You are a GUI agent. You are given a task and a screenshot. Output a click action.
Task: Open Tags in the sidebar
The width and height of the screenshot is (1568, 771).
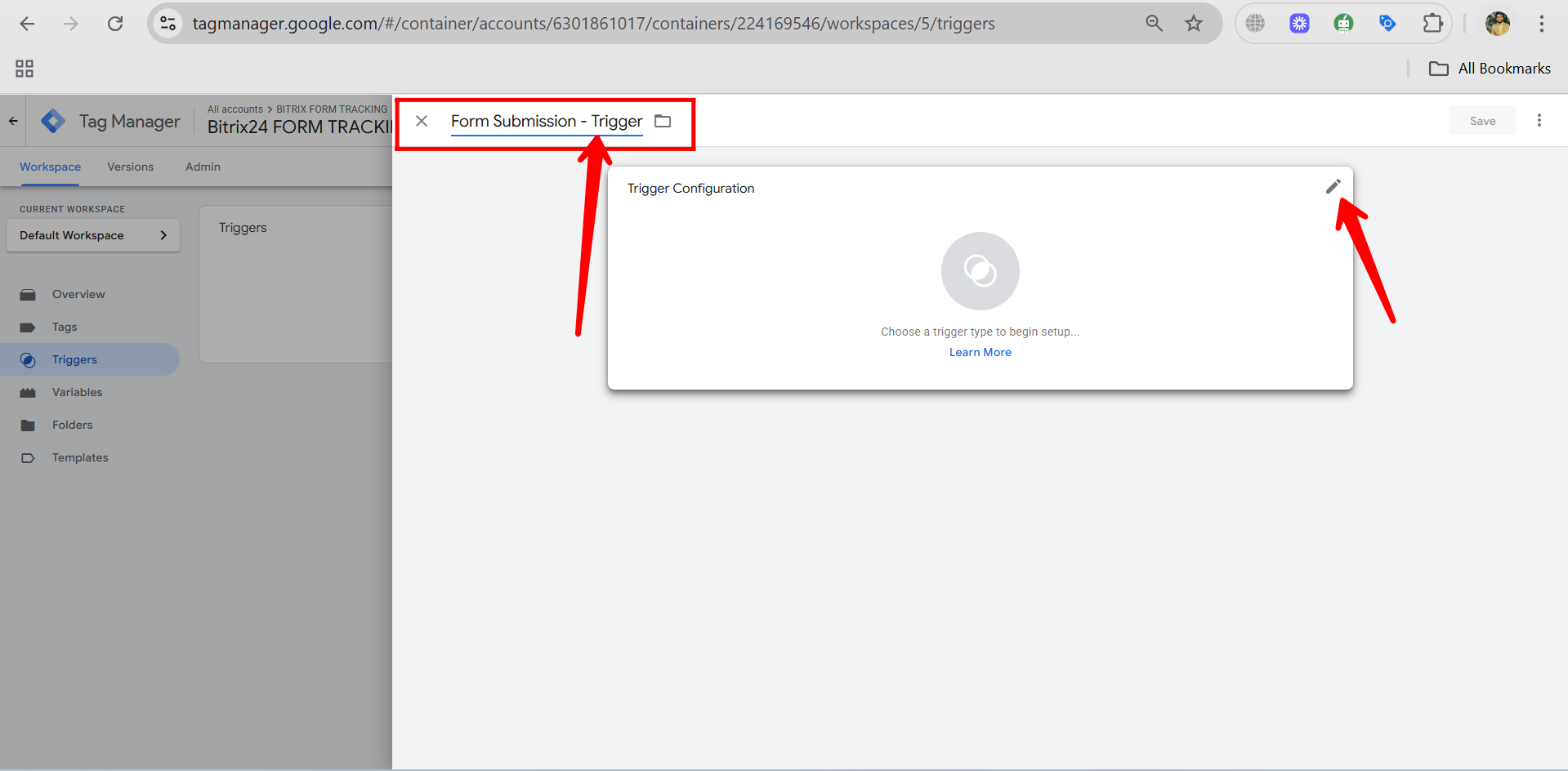point(65,327)
